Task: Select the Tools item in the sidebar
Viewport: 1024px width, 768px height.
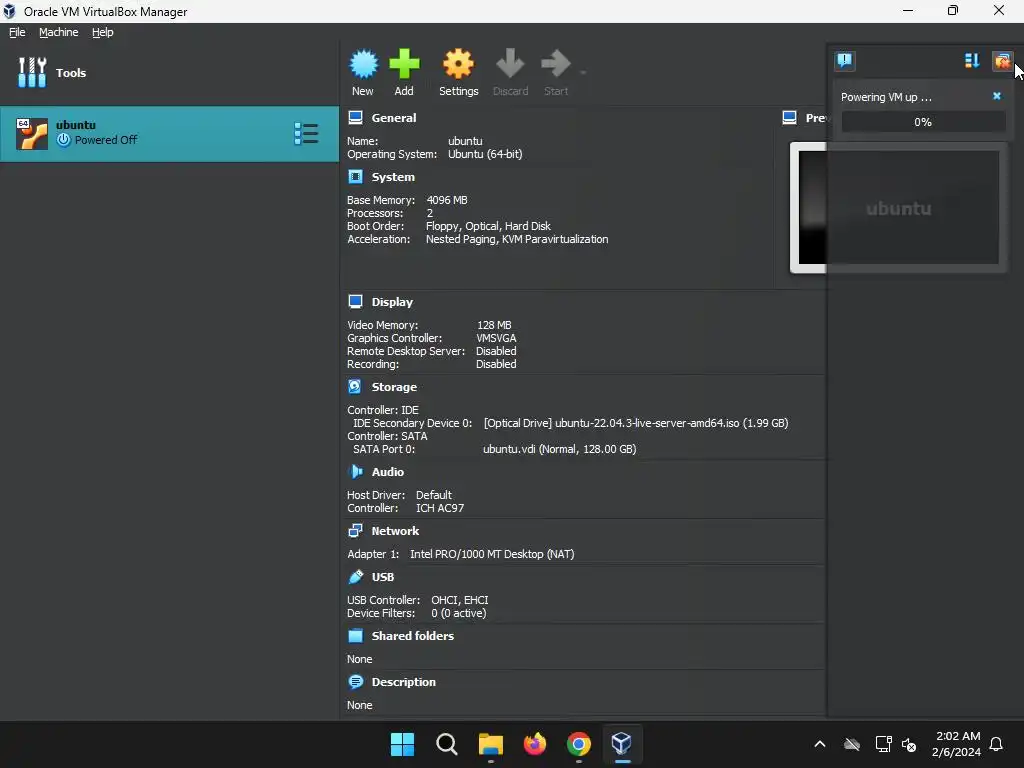Action: [169, 72]
